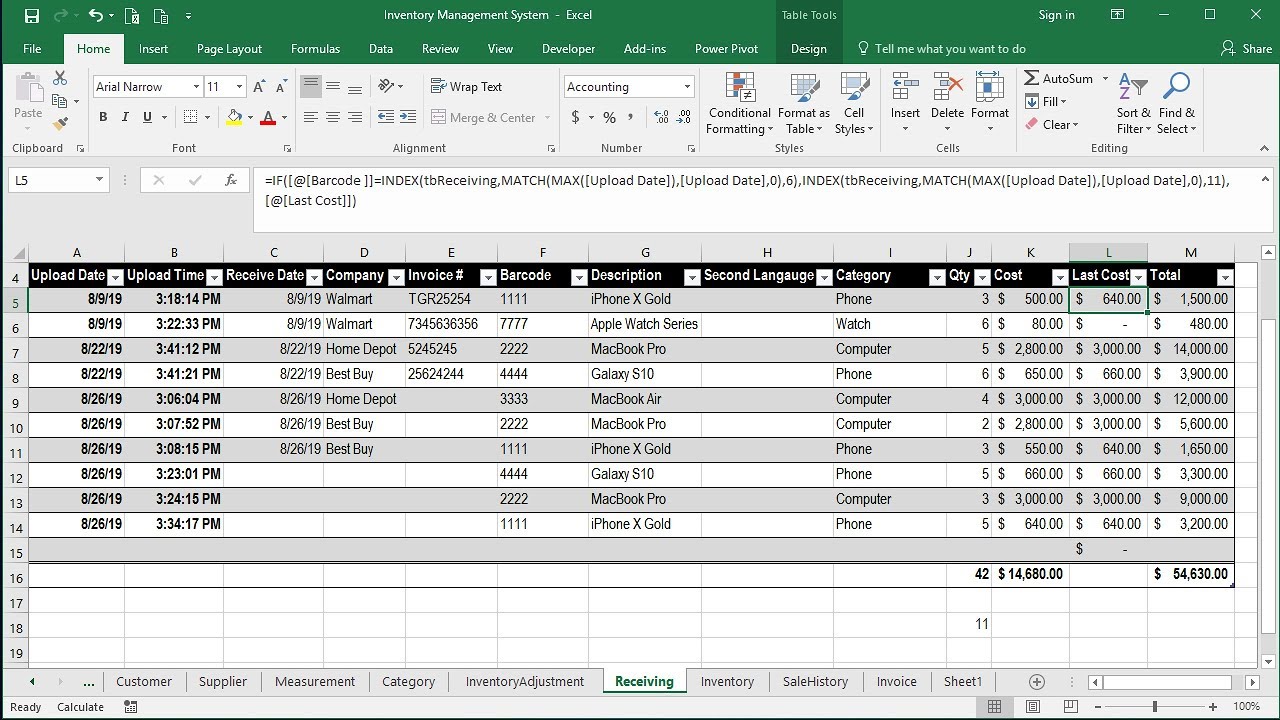Viewport: 1280px width, 720px height.
Task: Top align cell contents
Action: tap(311, 86)
